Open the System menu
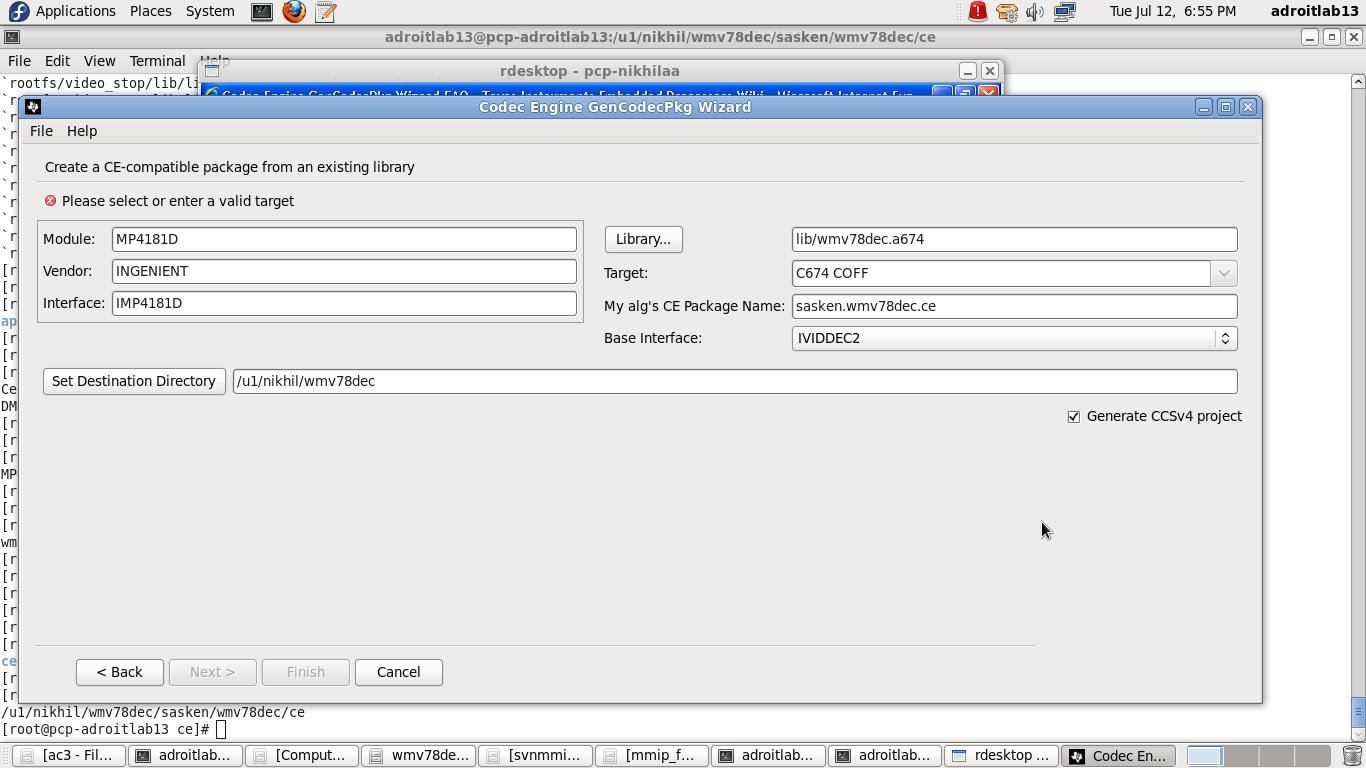Image resolution: width=1366 pixels, height=768 pixels. [210, 11]
